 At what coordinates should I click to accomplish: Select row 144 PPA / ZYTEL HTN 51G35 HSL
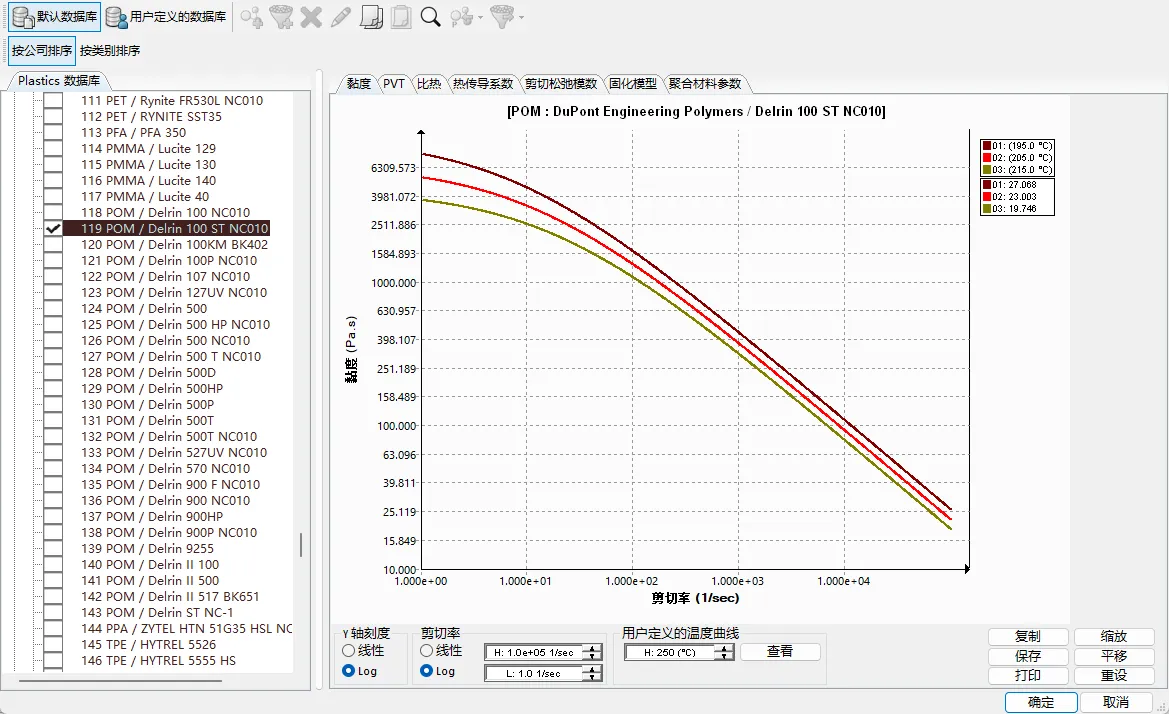186,628
